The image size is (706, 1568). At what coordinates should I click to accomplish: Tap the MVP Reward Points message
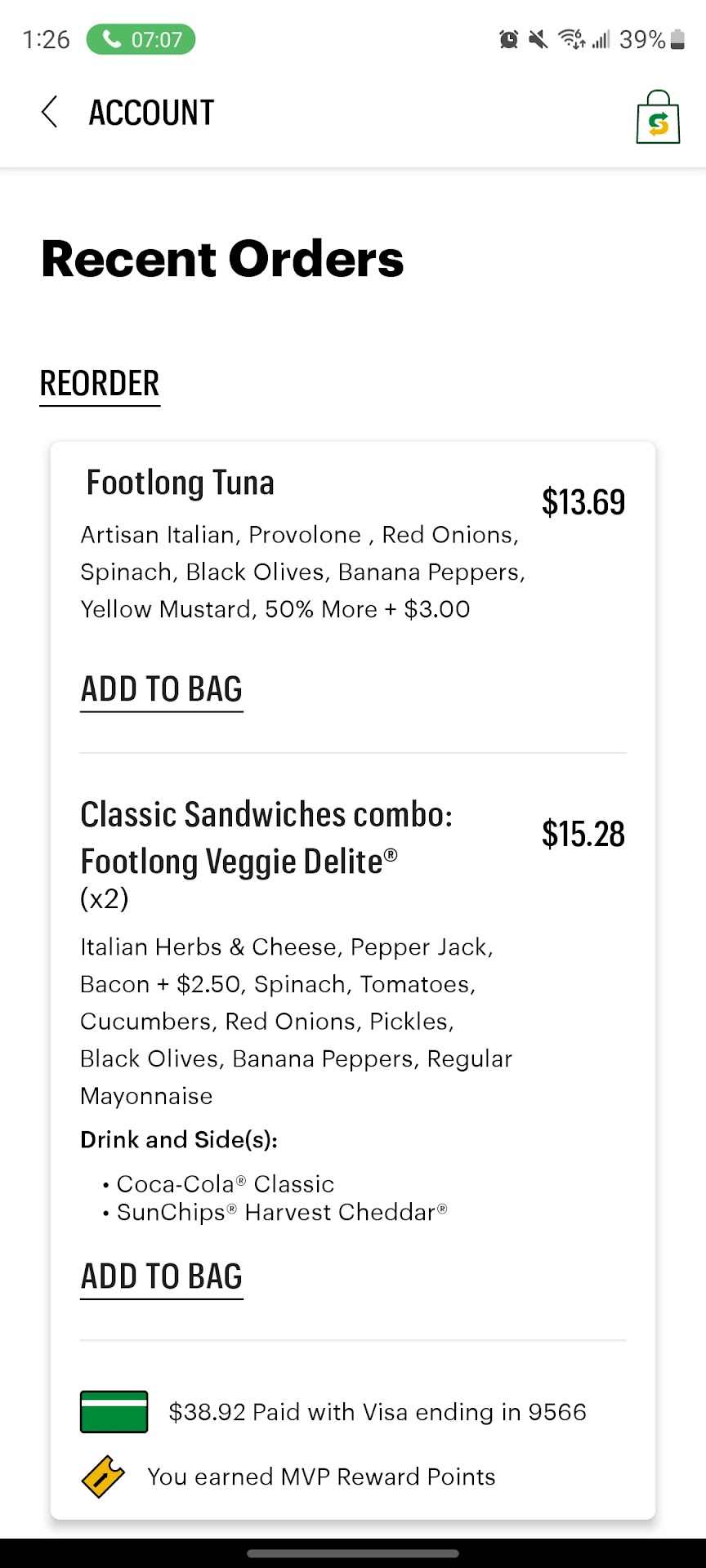[x=321, y=1477]
